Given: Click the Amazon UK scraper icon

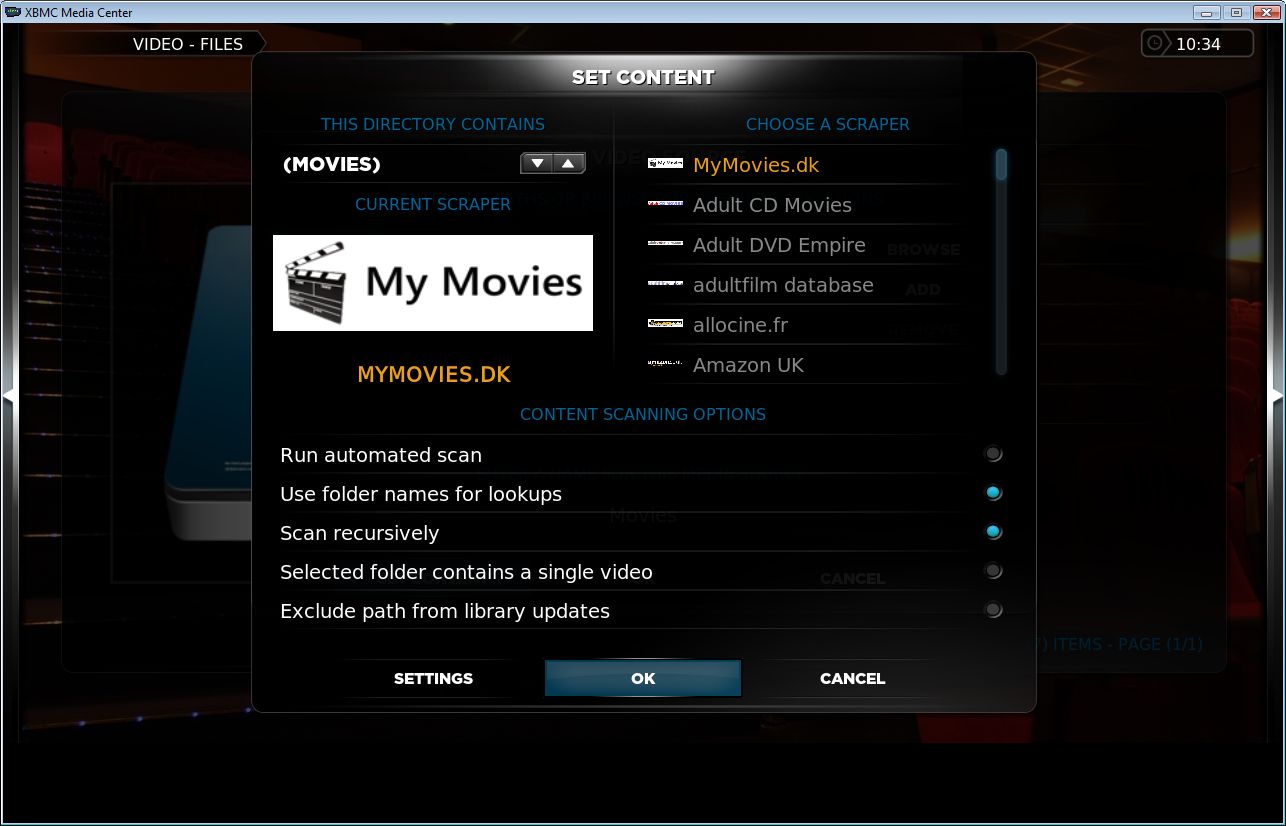Looking at the screenshot, I should tap(664, 363).
